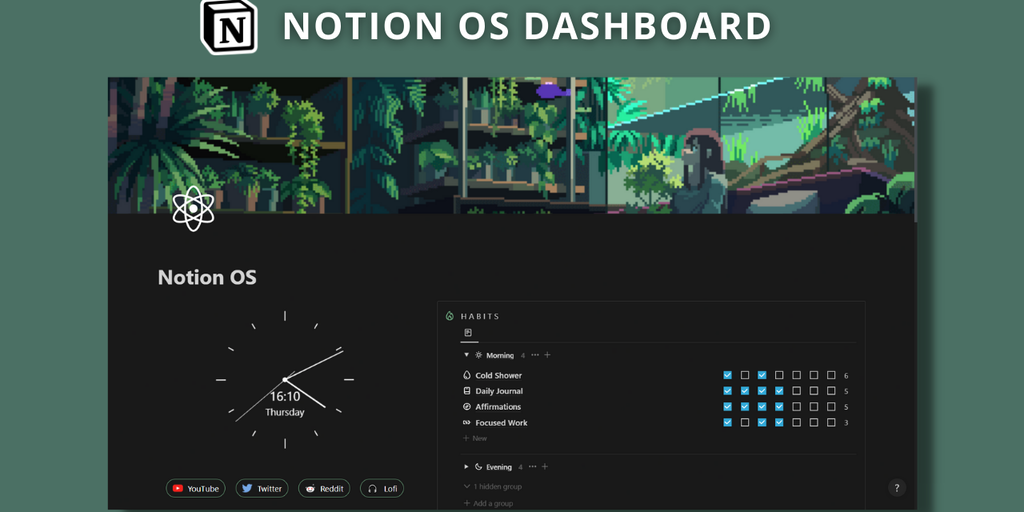The width and height of the screenshot is (1024, 512).
Task: Open the Lofi shortcut button
Action: tap(382, 488)
